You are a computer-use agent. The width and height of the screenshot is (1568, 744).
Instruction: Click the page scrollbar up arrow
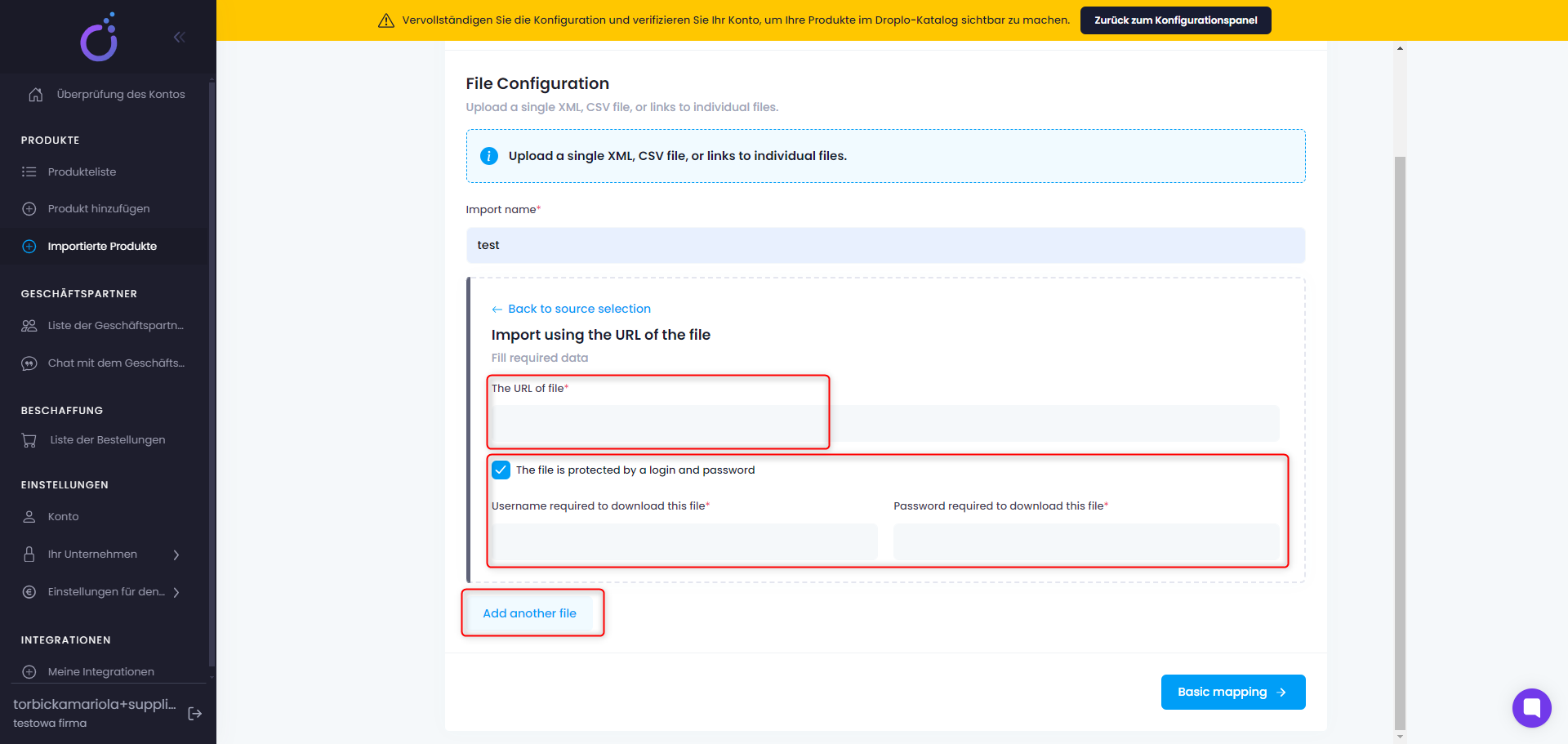pyautogui.click(x=1400, y=48)
